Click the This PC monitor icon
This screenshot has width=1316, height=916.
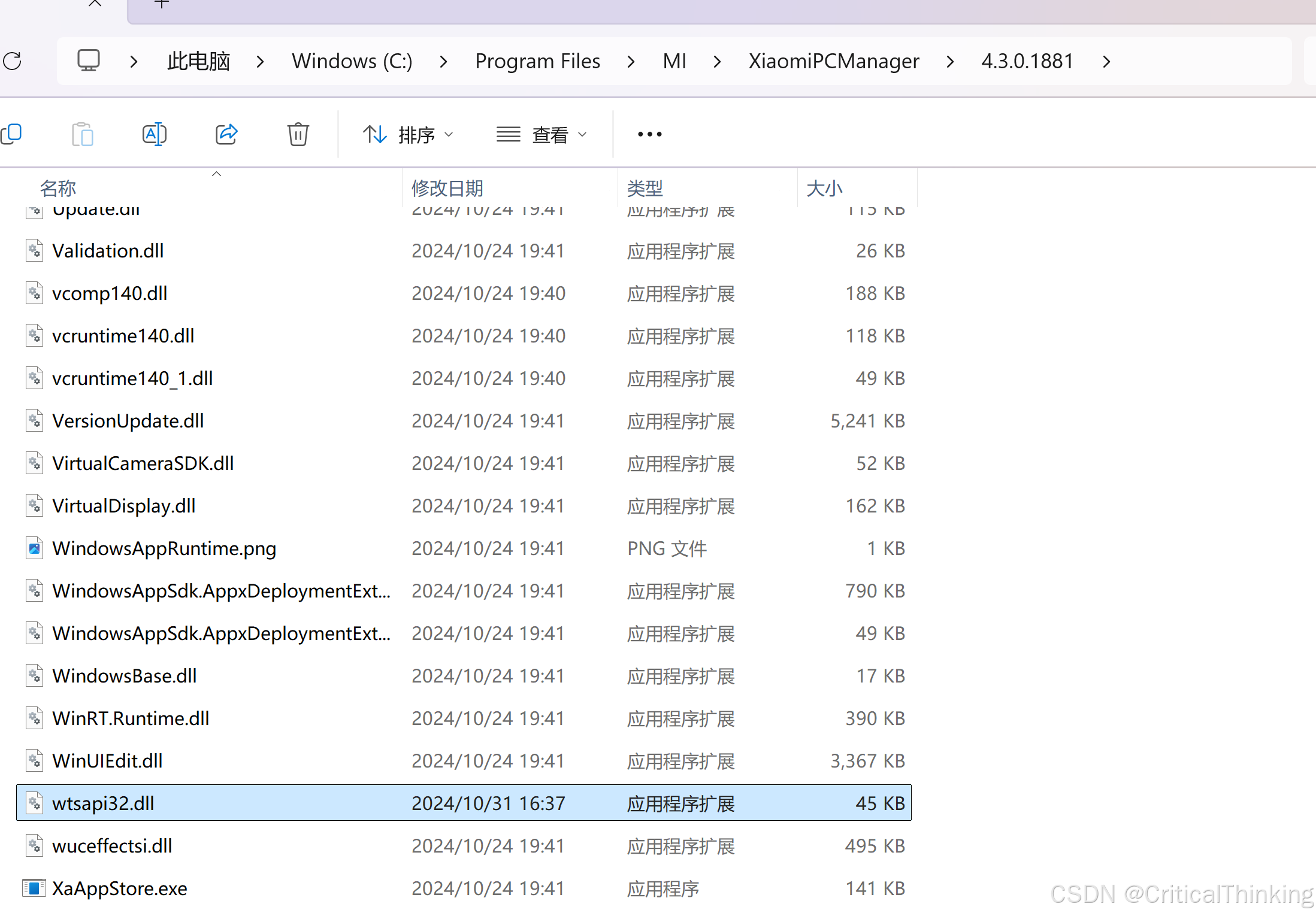(89, 61)
